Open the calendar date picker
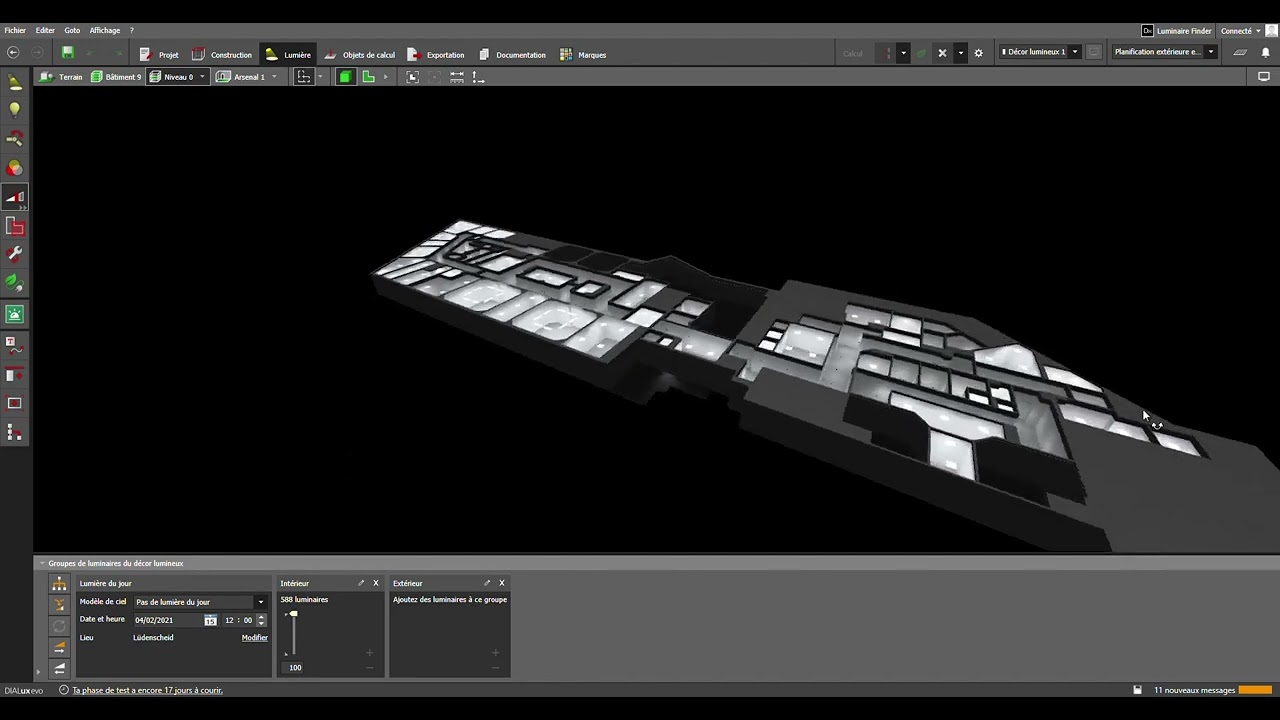Viewport: 1280px width, 720px height. click(x=210, y=620)
